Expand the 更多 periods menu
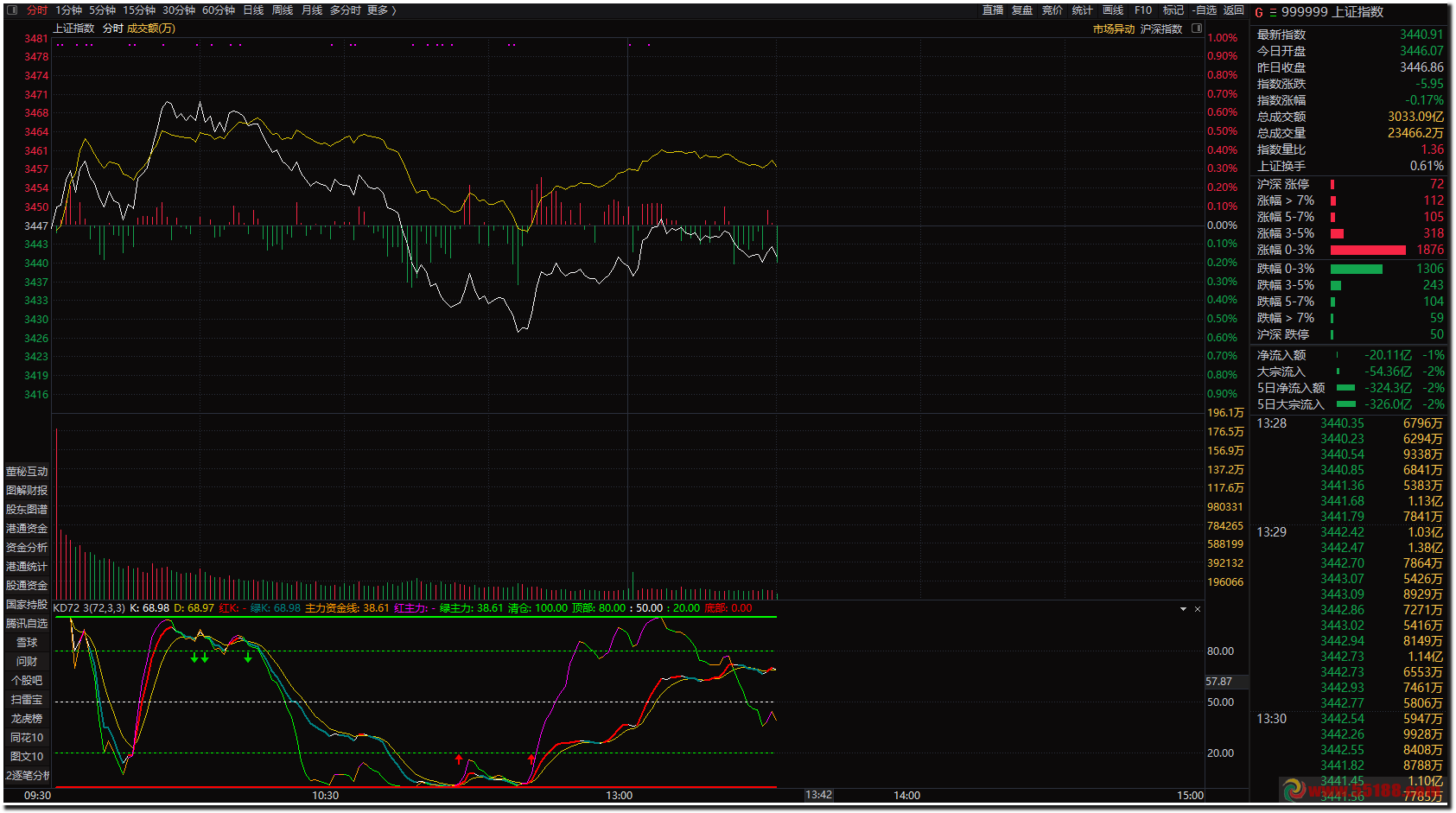This screenshot has width=1456, height=813. pos(381,10)
